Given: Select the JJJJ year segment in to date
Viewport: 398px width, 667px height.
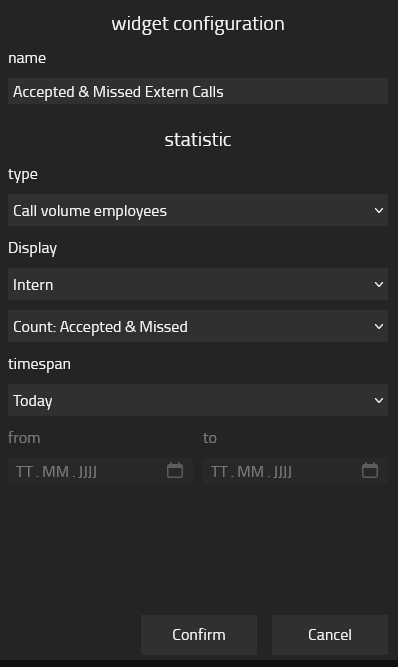Looking at the screenshot, I should (282, 471).
